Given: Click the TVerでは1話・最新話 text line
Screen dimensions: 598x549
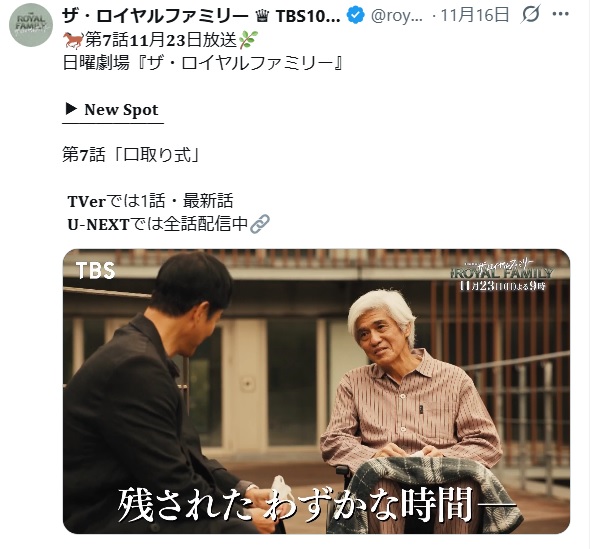Looking at the screenshot, I should 150,201.
